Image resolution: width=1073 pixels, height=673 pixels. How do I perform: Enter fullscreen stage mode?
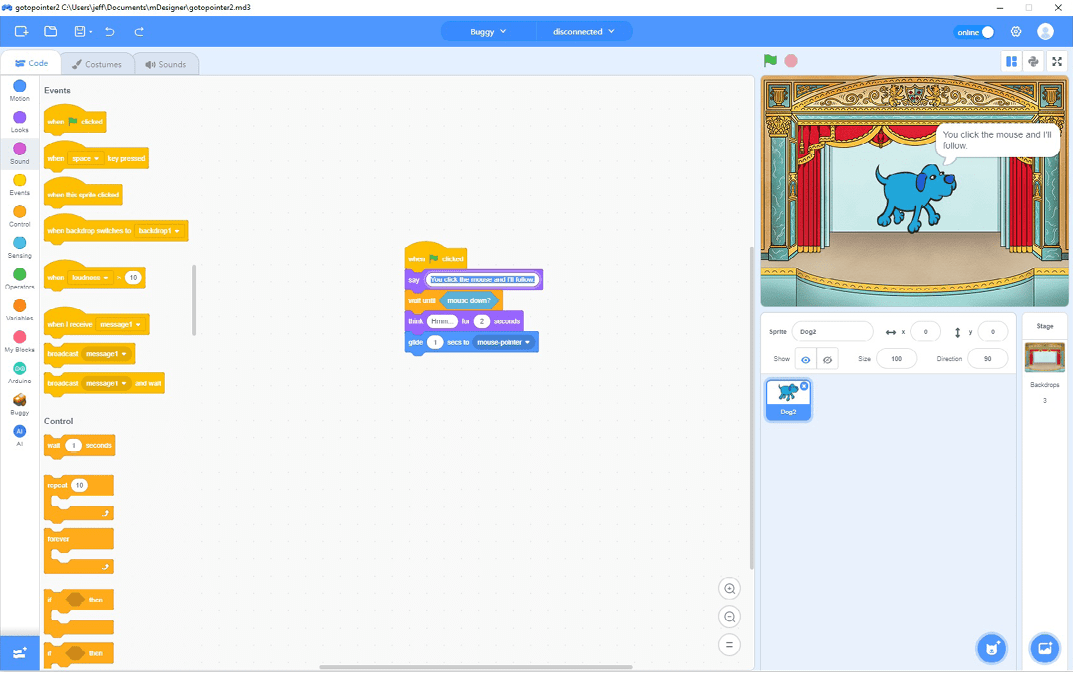1057,62
